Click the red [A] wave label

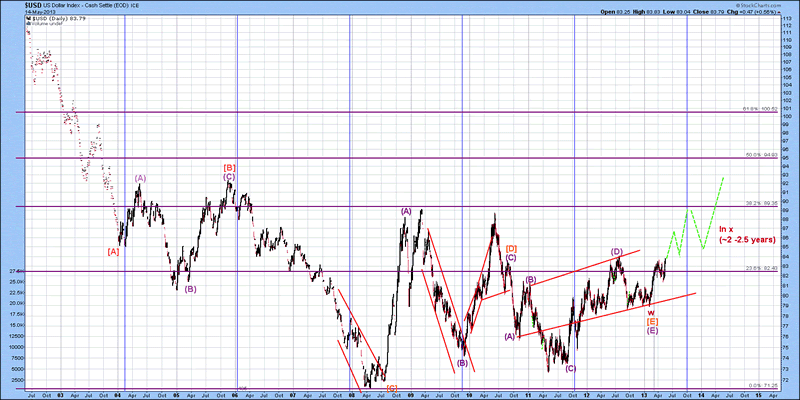point(113,251)
